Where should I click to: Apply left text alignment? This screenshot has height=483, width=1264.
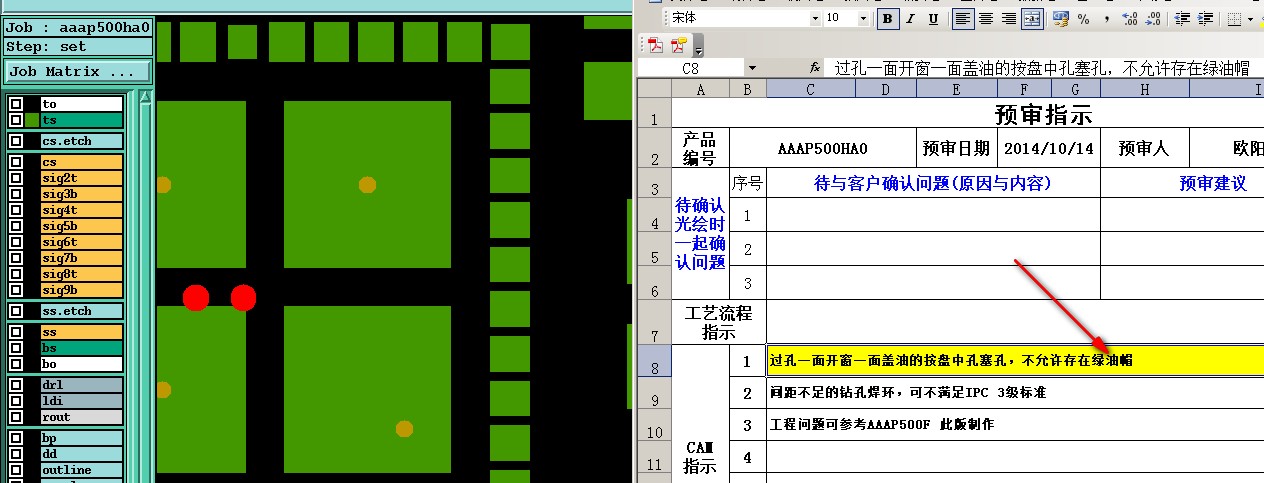point(963,18)
